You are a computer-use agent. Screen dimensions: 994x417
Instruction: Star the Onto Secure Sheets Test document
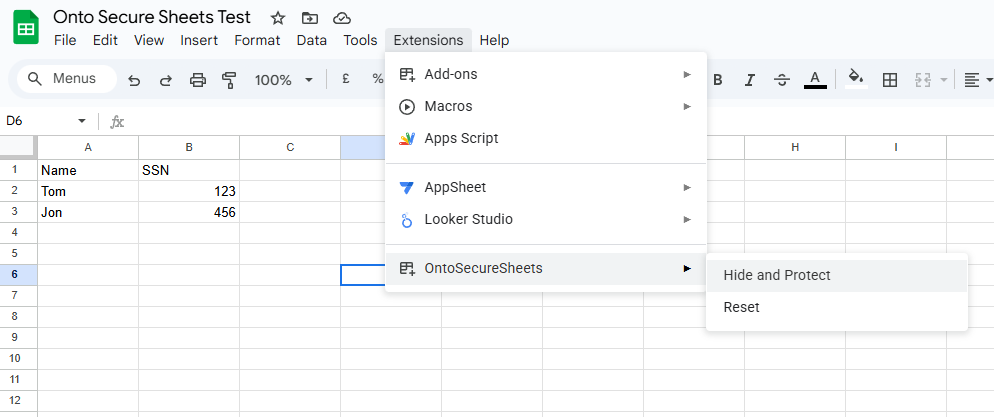coord(278,18)
